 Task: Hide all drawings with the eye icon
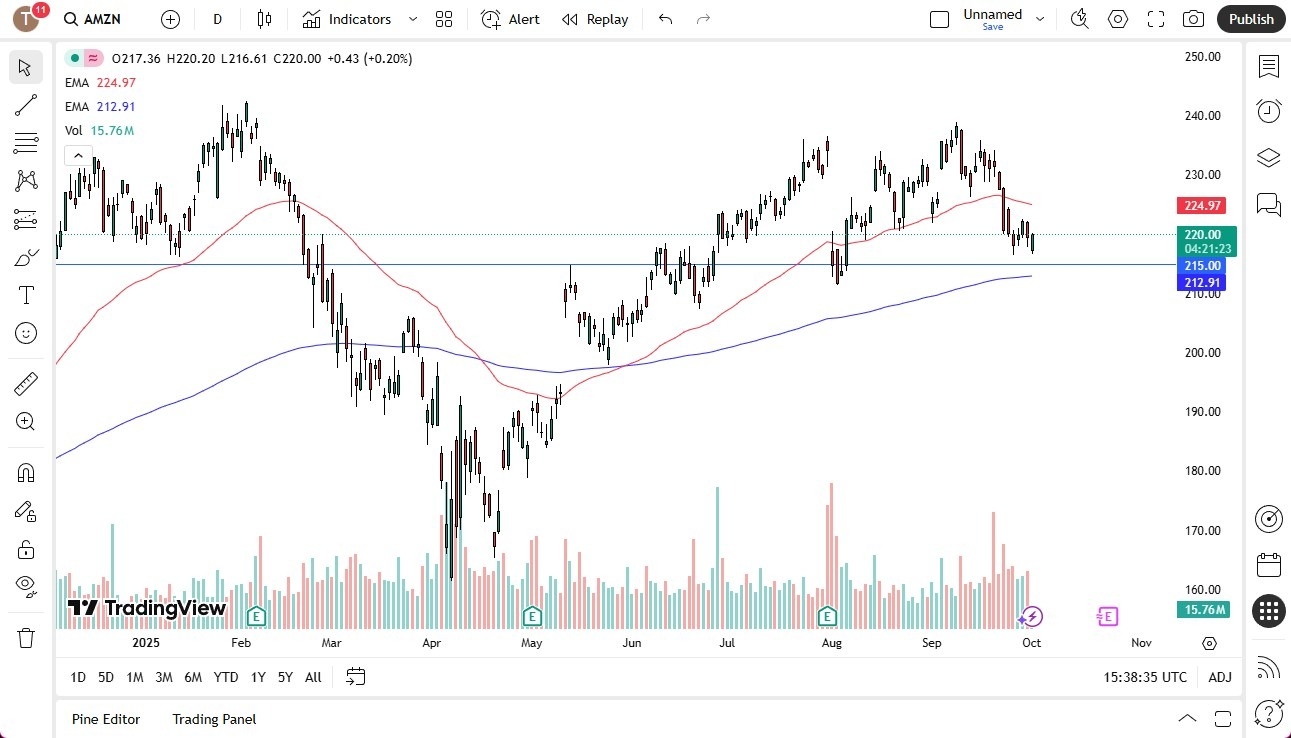pos(25,585)
